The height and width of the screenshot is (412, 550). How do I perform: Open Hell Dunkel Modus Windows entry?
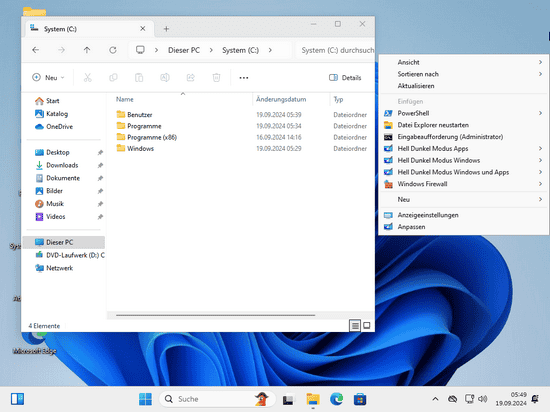(x=464, y=160)
